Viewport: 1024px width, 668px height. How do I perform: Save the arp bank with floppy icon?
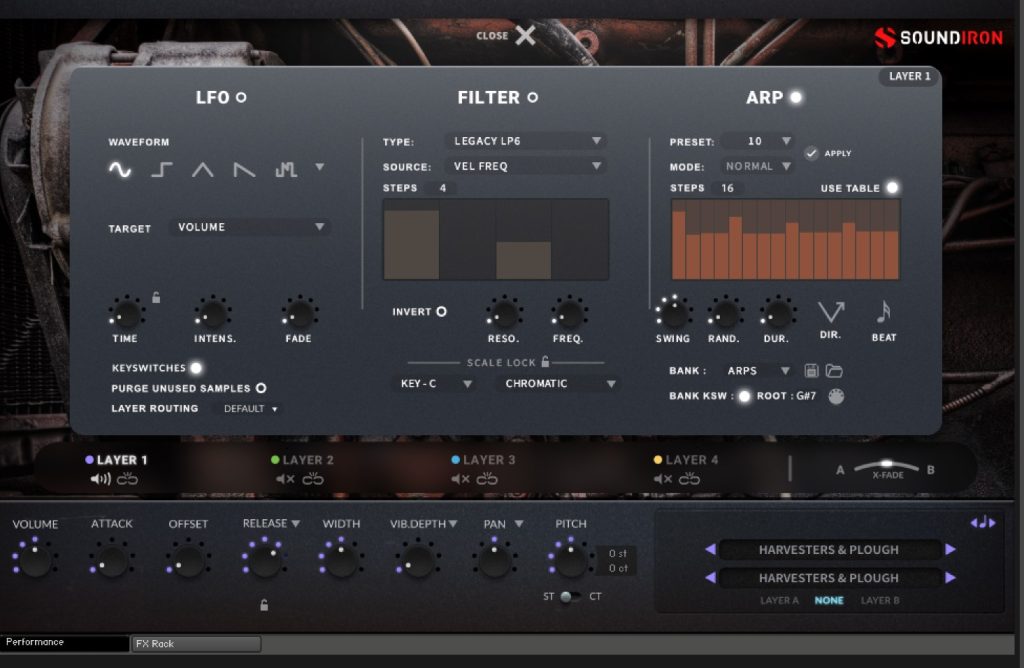tap(812, 371)
